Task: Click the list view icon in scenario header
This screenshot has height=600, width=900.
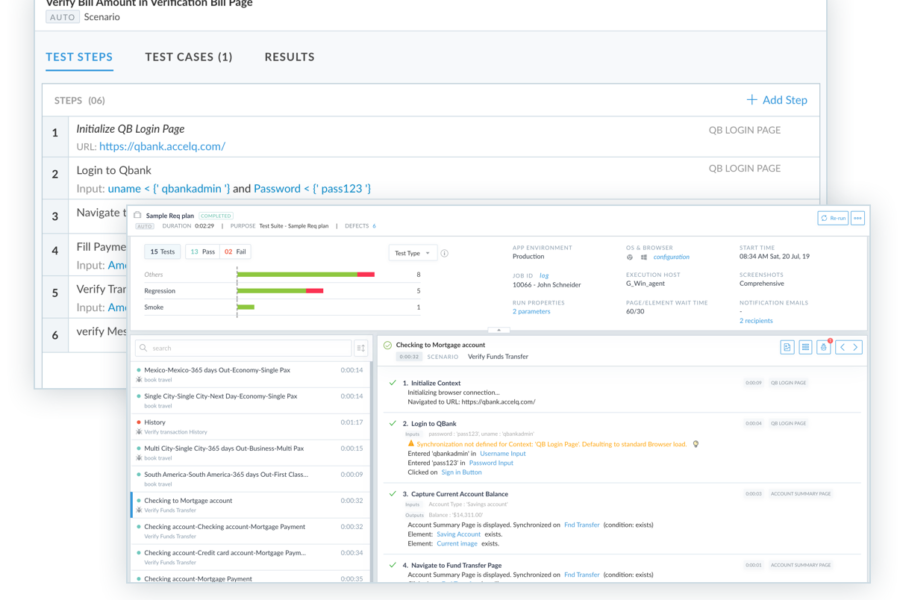Action: tap(805, 347)
